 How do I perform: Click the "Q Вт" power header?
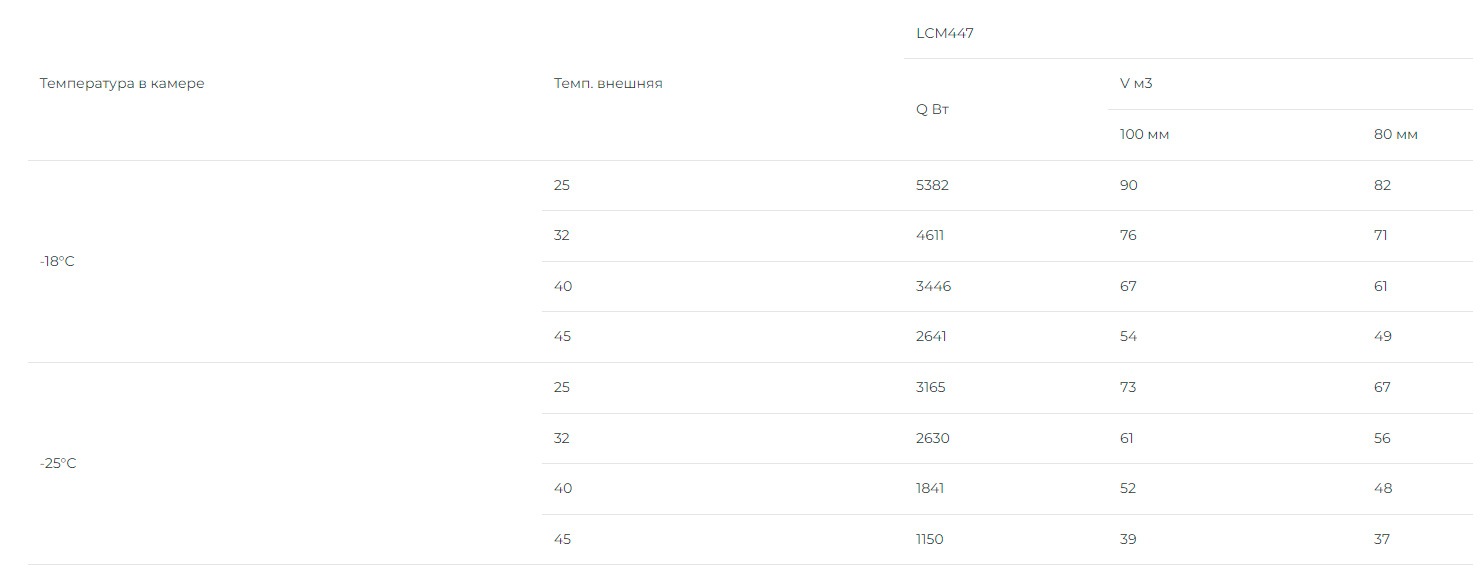[932, 109]
